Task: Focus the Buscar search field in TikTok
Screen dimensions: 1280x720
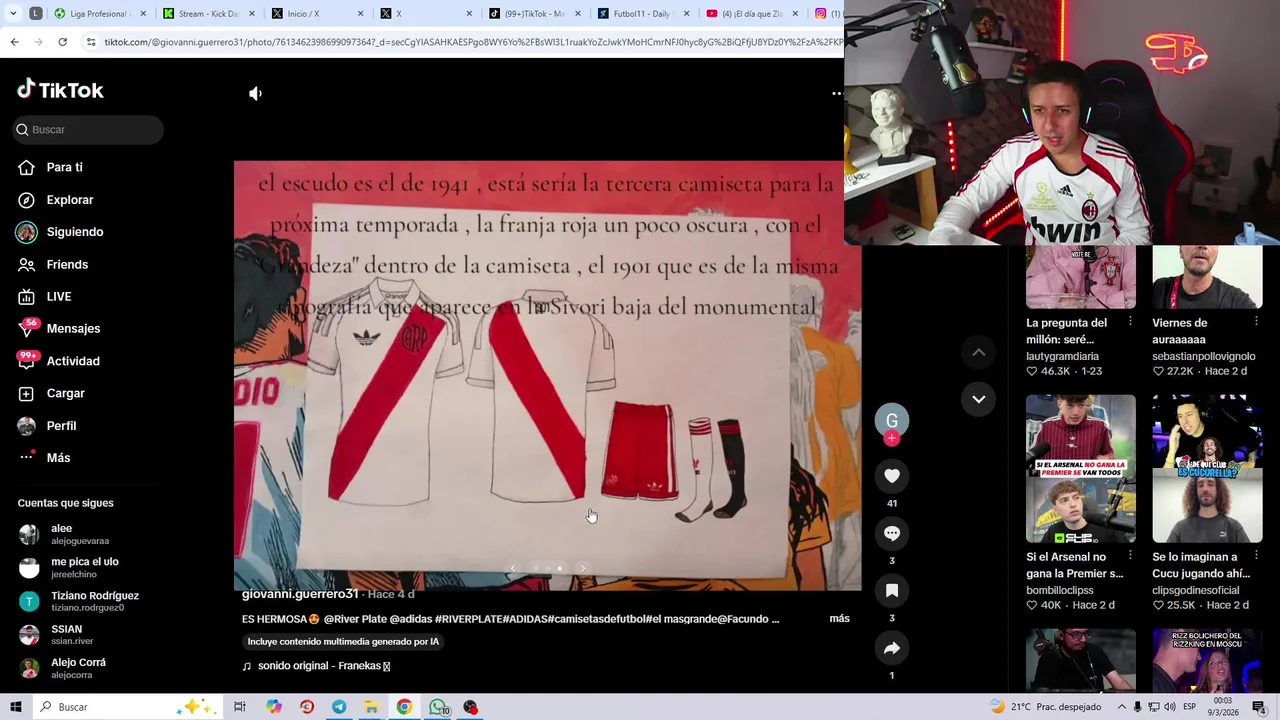Action: click(89, 129)
